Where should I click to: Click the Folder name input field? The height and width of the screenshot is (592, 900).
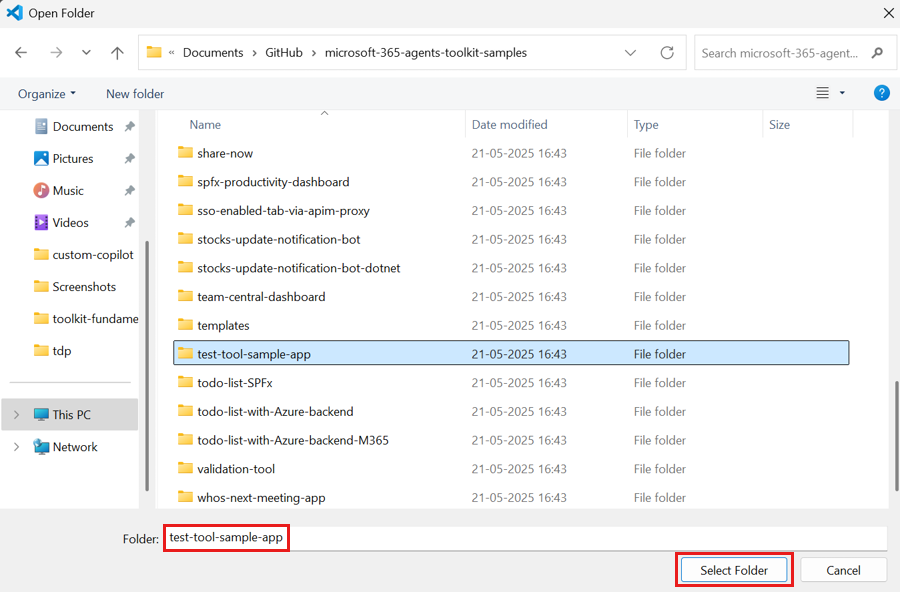tap(525, 538)
